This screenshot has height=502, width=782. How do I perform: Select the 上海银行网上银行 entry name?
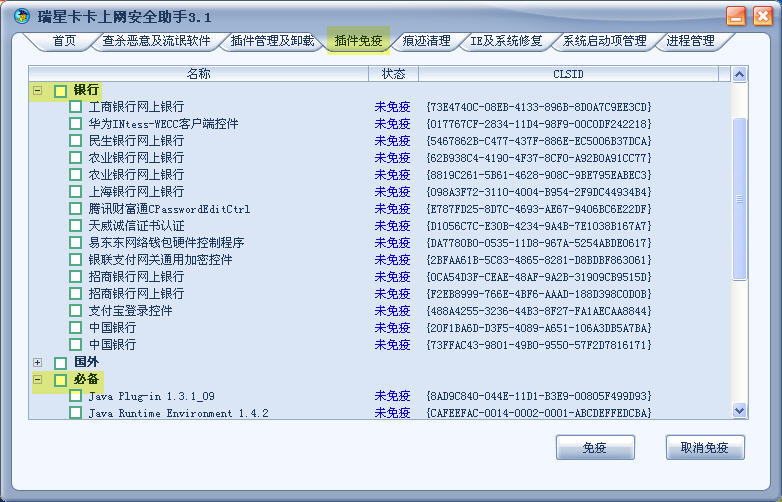[x=136, y=192]
